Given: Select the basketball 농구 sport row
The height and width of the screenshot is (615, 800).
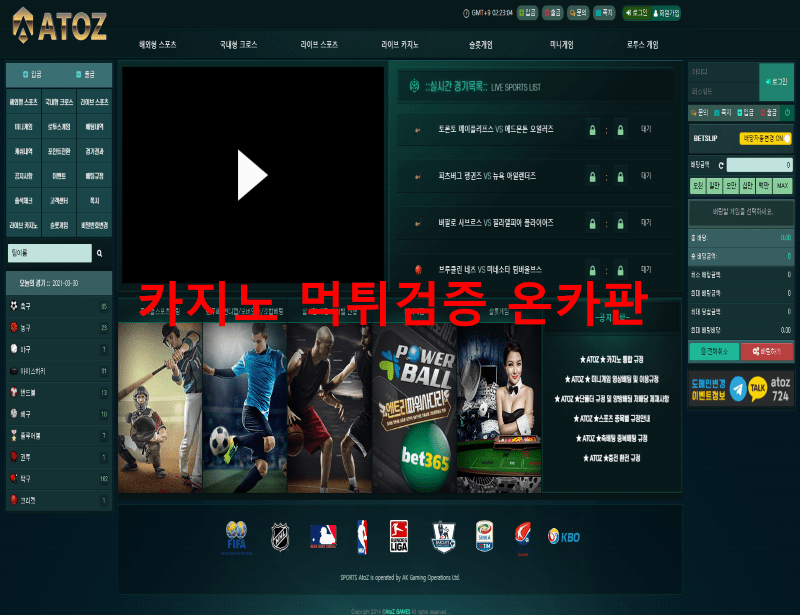Looking at the screenshot, I should coord(59,328).
